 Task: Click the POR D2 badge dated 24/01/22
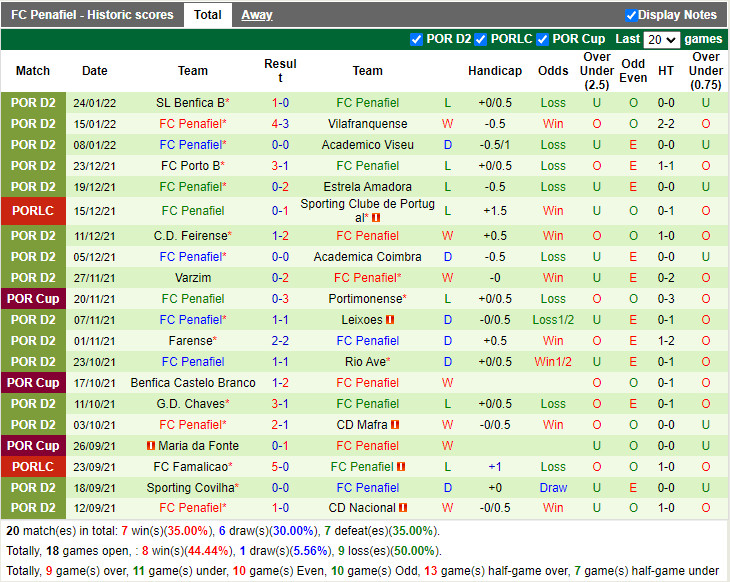pos(33,103)
